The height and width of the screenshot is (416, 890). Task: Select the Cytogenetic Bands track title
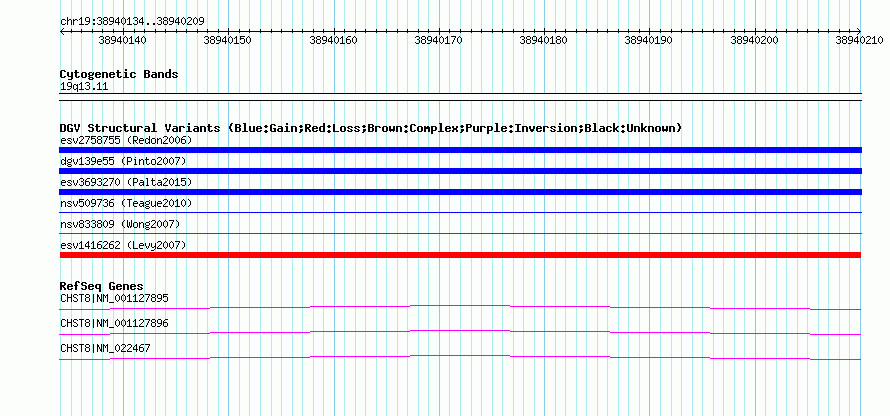coord(119,74)
